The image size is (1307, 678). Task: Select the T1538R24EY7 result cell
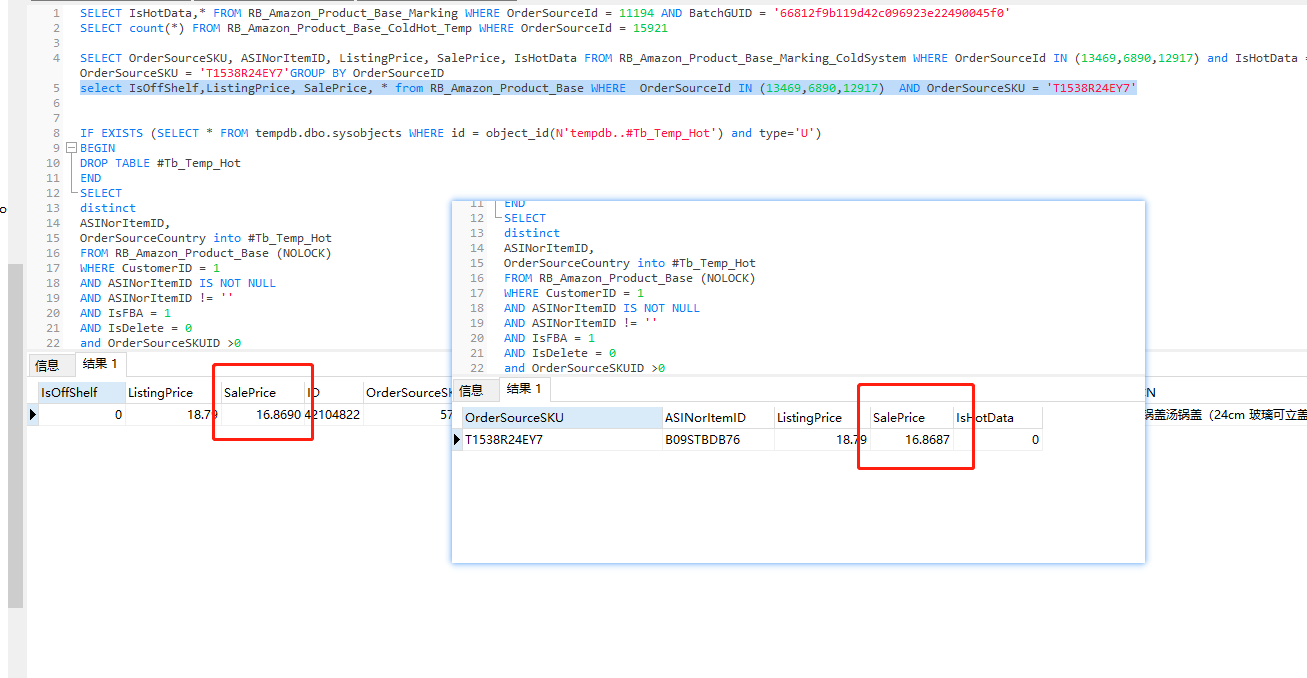point(562,439)
